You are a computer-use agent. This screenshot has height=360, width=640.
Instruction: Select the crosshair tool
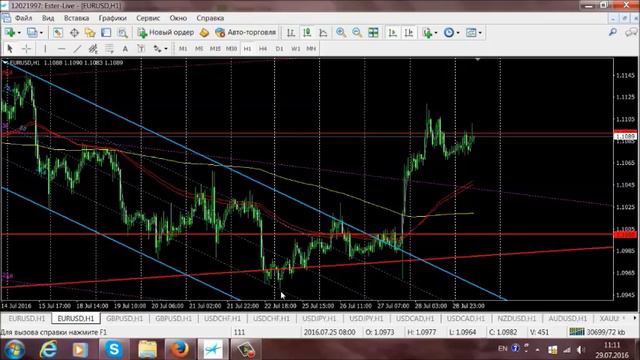tap(26, 49)
